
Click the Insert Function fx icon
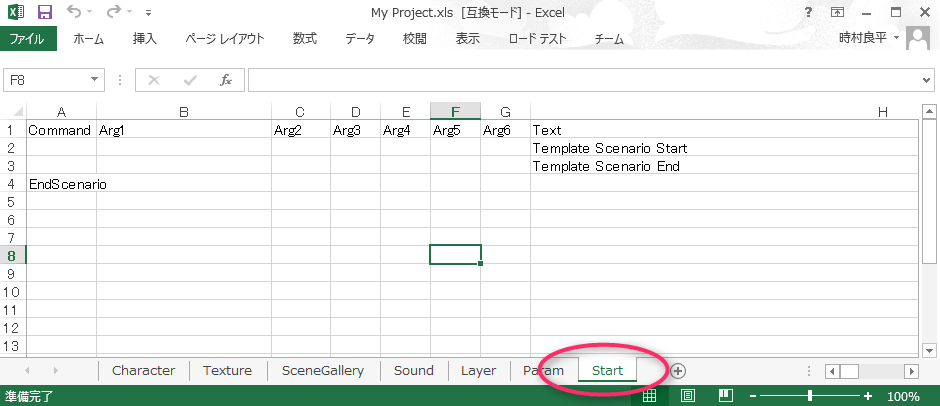(x=226, y=80)
